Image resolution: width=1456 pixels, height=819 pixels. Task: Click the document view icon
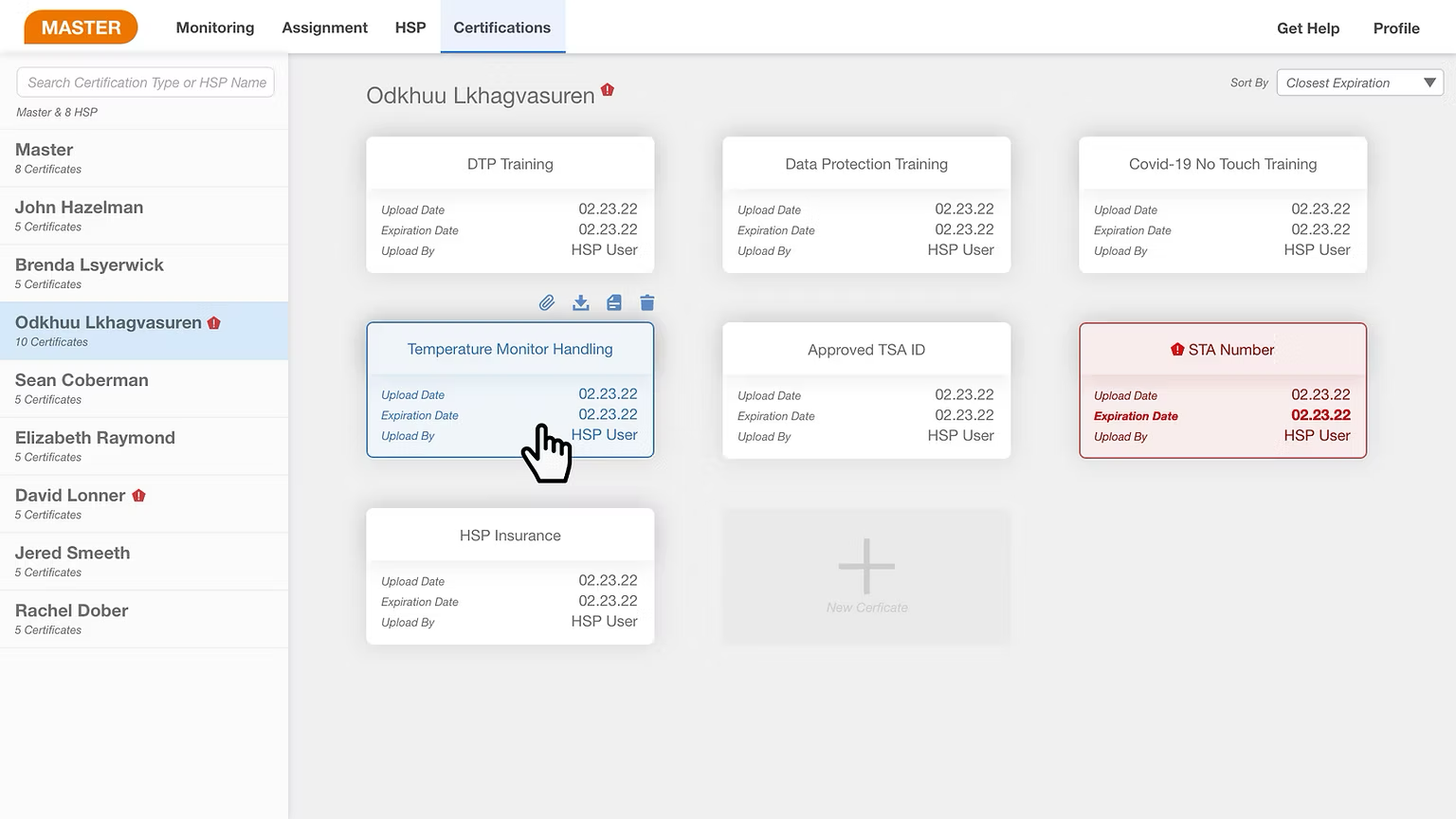point(614,303)
